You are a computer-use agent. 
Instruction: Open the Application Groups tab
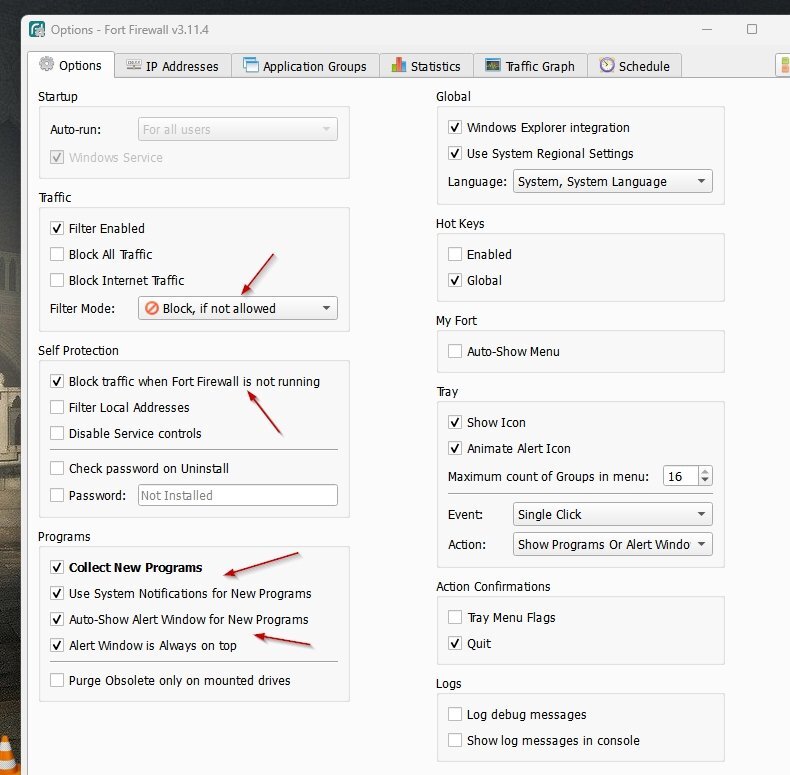coord(305,66)
